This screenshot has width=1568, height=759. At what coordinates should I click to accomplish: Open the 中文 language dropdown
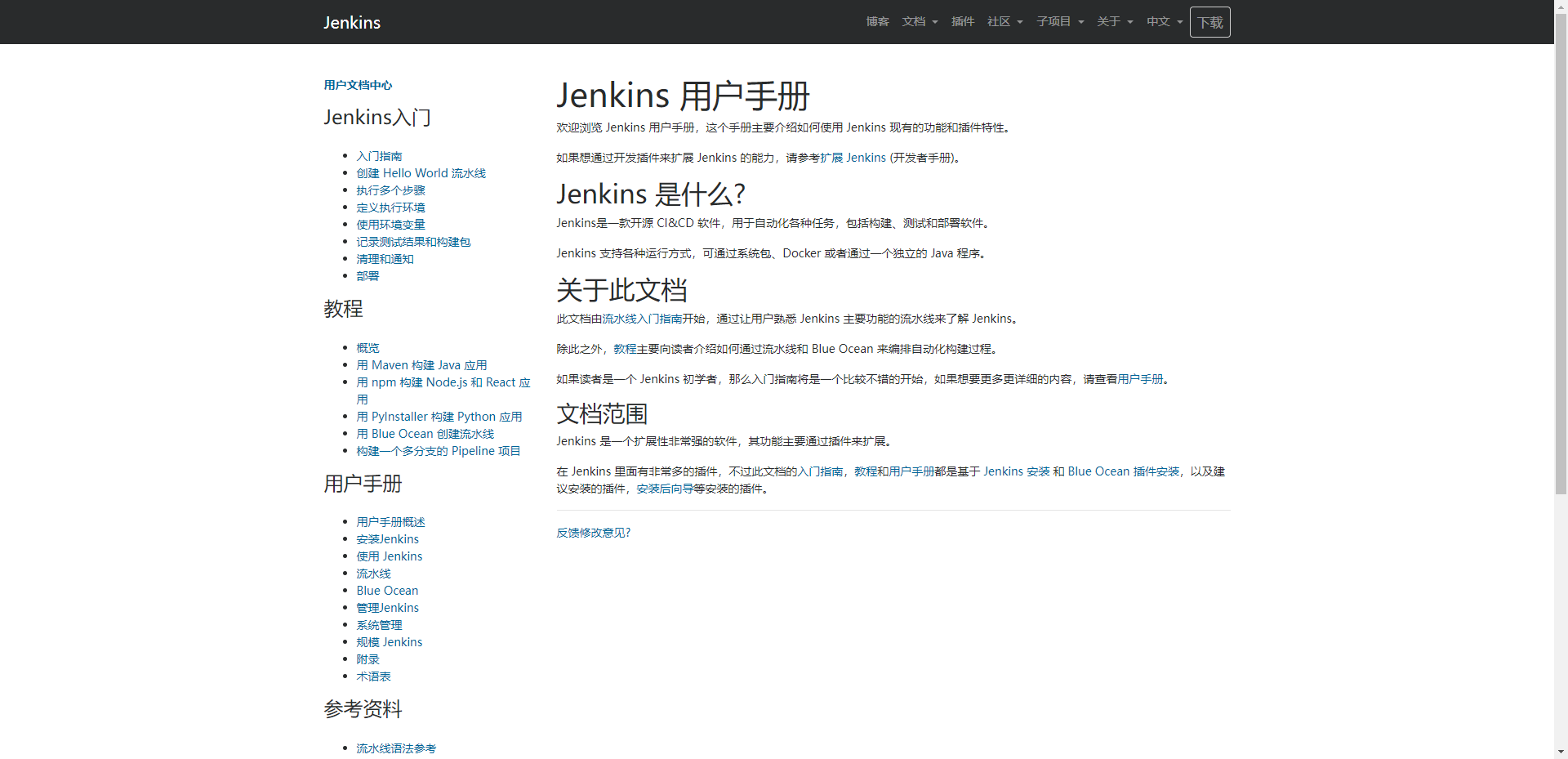click(x=1165, y=21)
